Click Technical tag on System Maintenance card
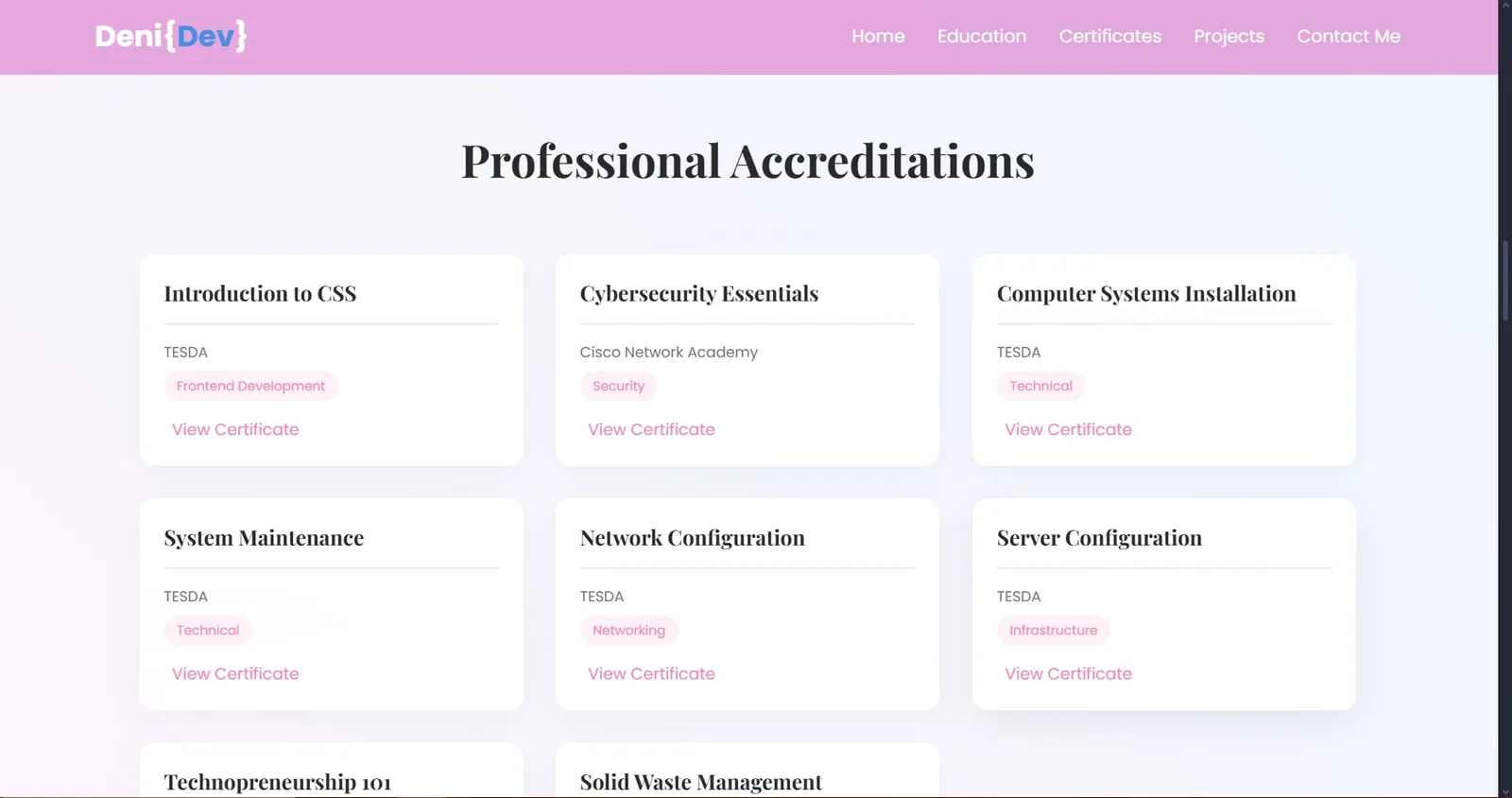1512x798 pixels. (x=208, y=631)
